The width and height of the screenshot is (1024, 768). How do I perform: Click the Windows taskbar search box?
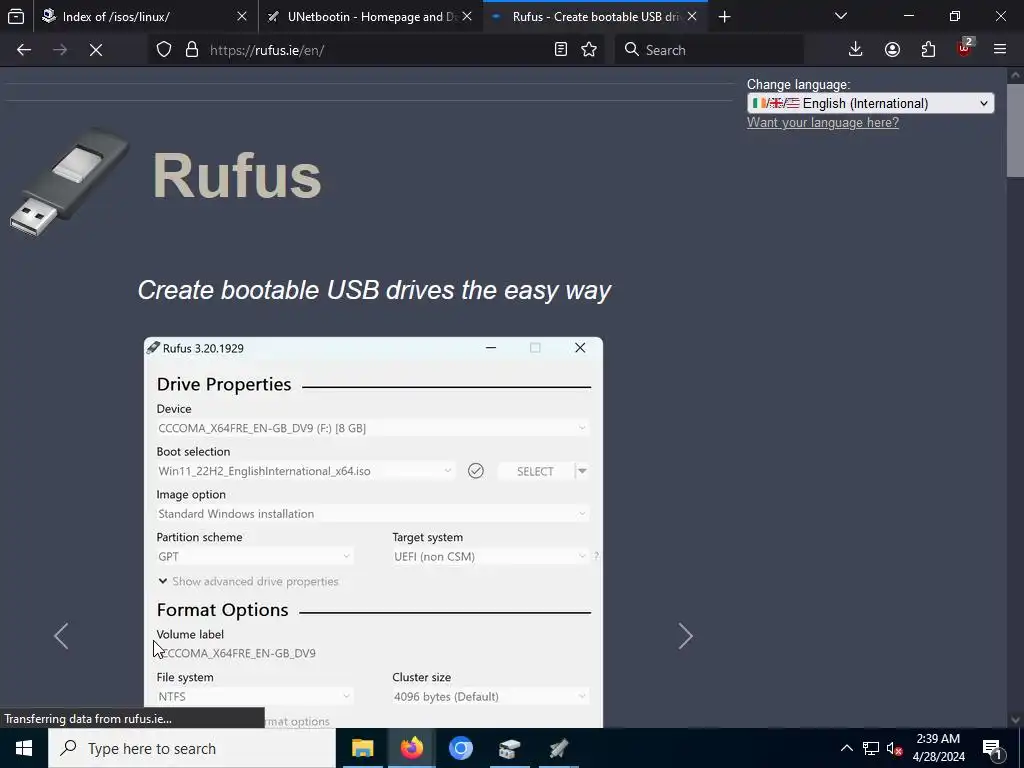point(191,748)
